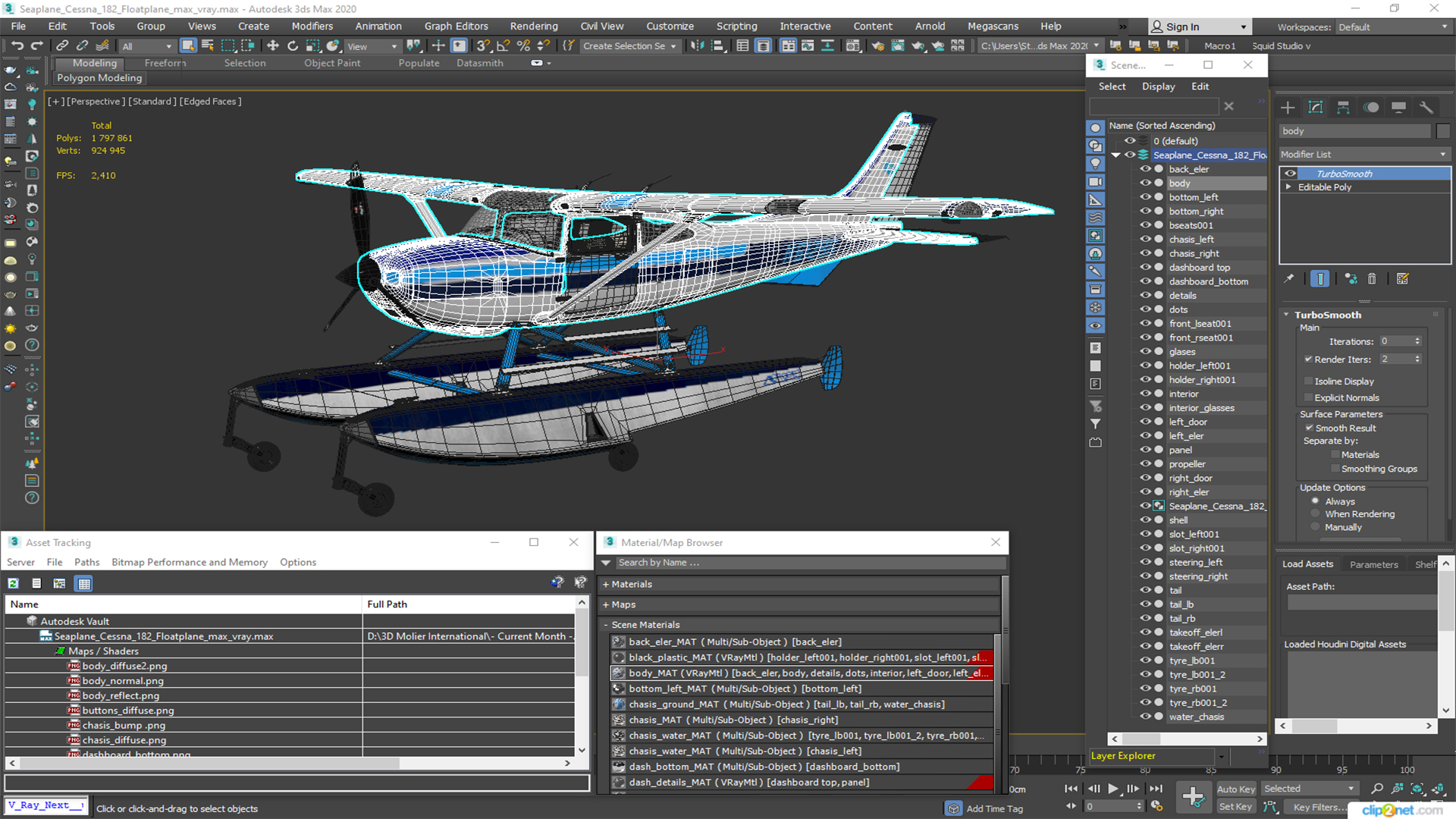
Task: Click Pin Stack icon below modifier list
Action: [x=1288, y=279]
